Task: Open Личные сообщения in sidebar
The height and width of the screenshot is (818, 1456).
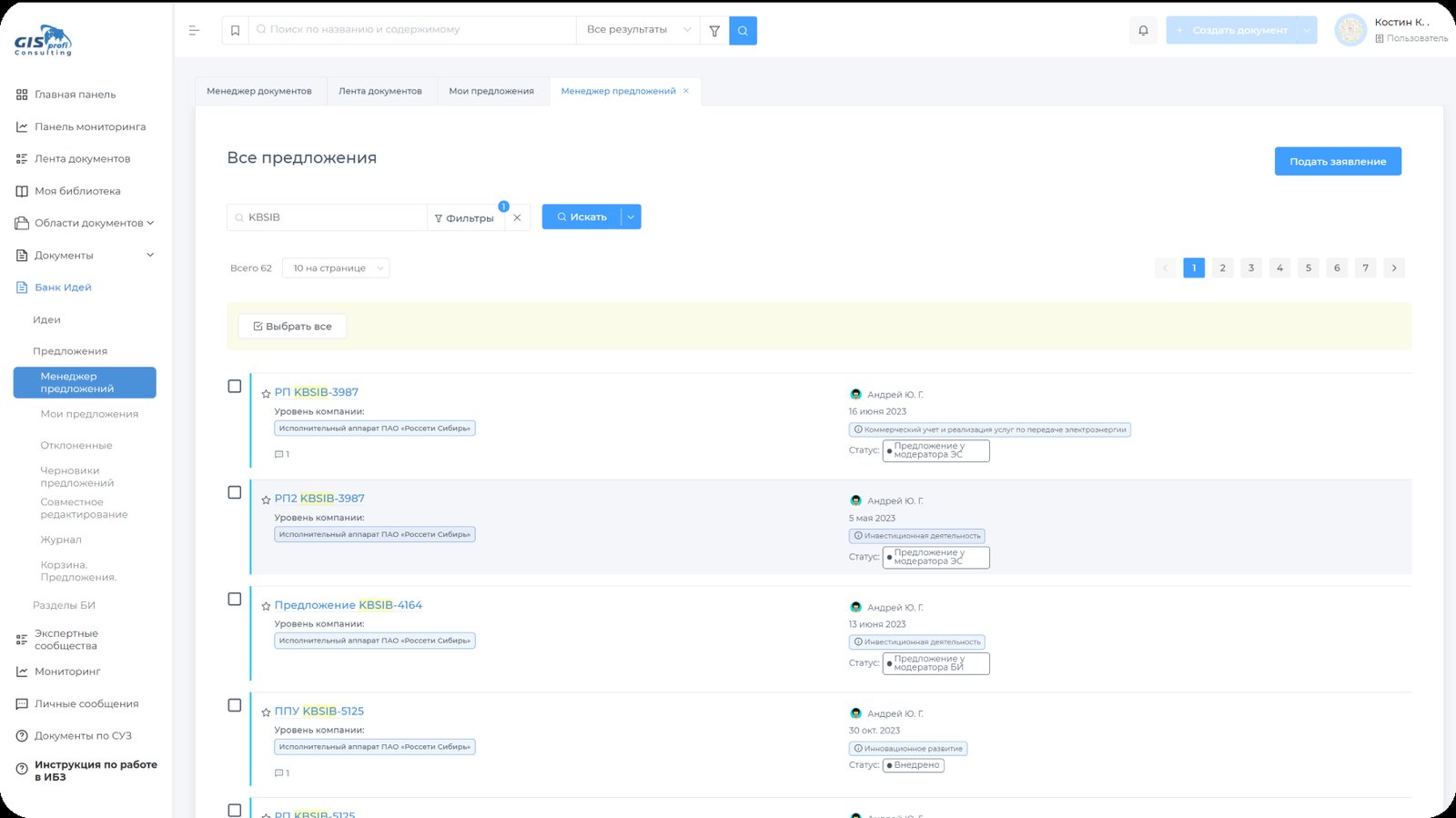Action: pyautogui.click(x=86, y=704)
